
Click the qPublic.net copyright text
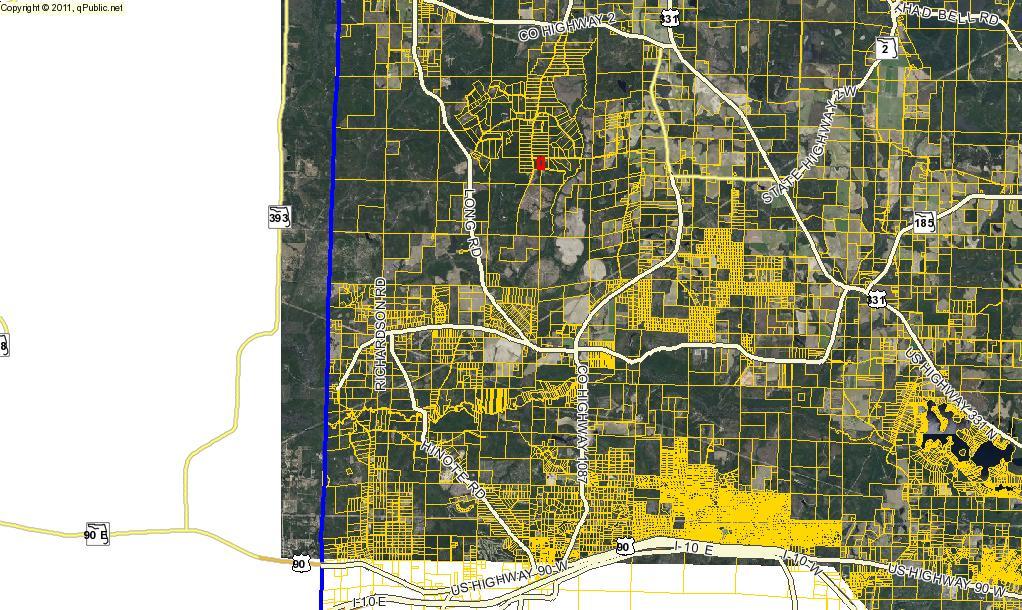[62, 7]
